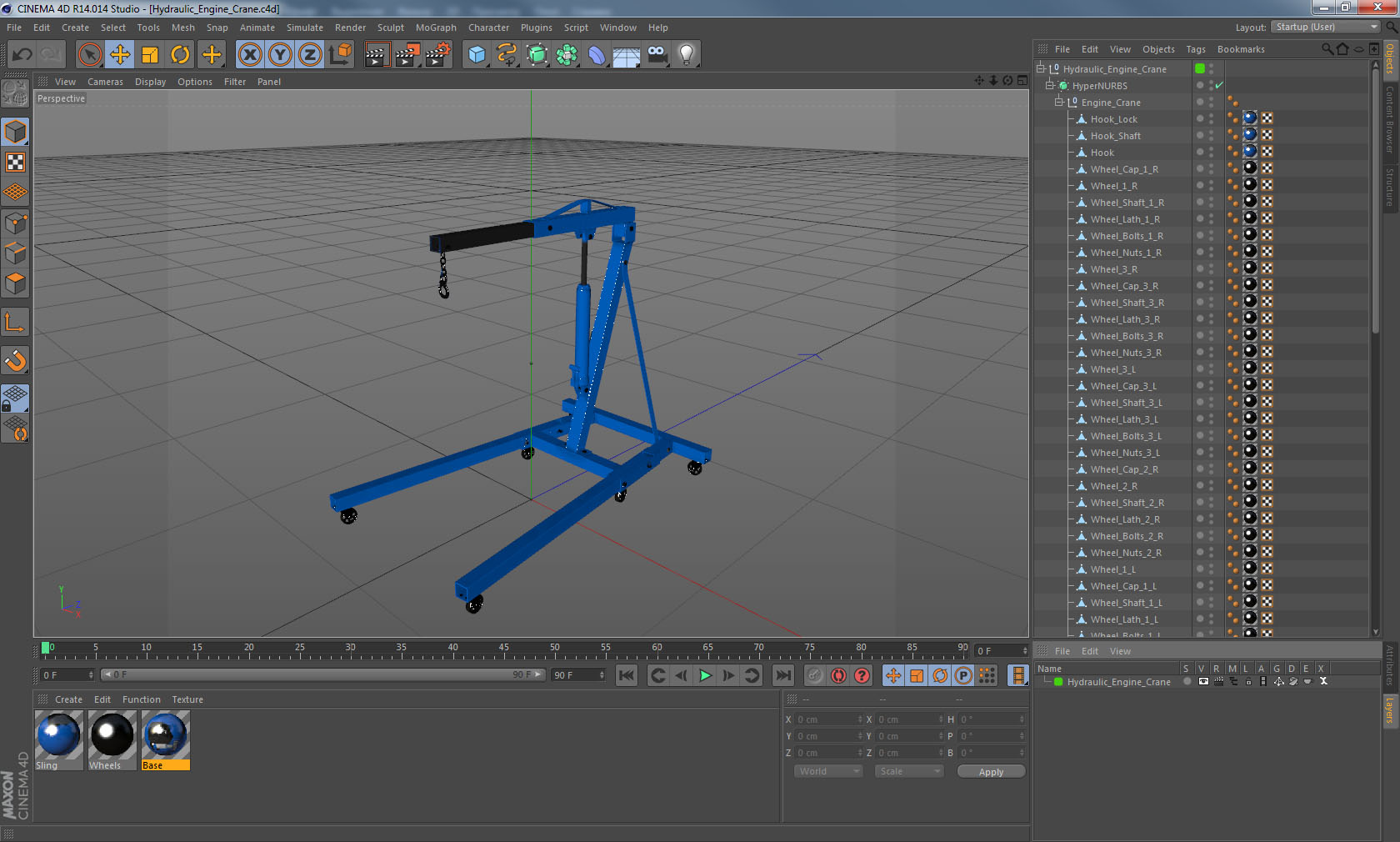Collapse the Hydraulic_Engine_Crane tree node

point(1041,68)
